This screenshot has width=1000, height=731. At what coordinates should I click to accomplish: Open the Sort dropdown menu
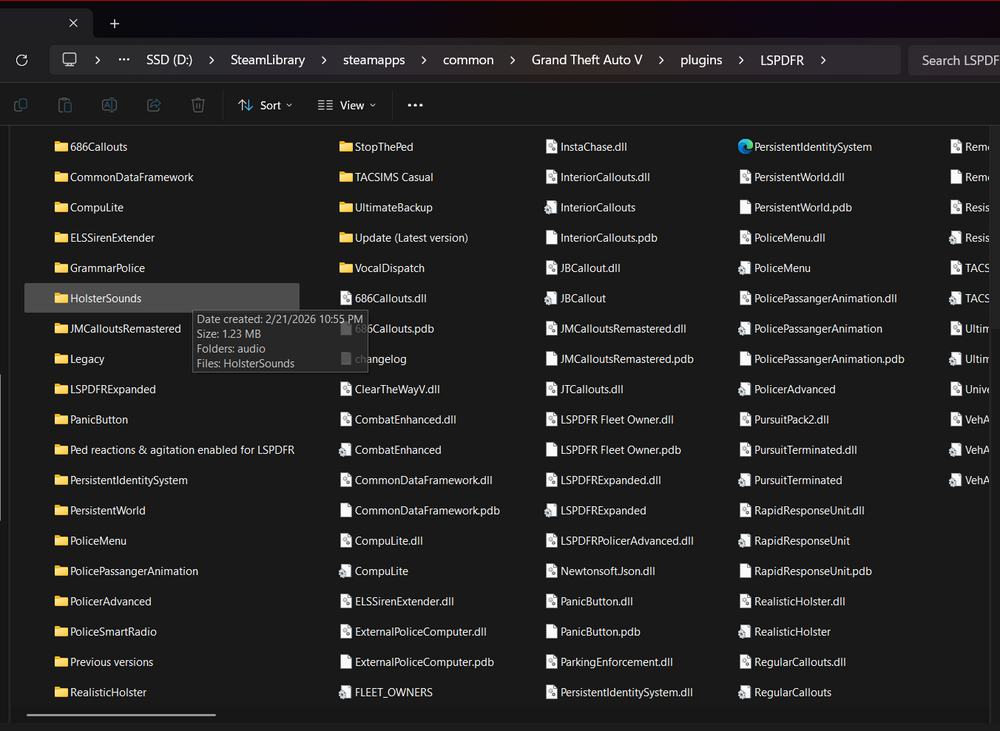[x=265, y=105]
